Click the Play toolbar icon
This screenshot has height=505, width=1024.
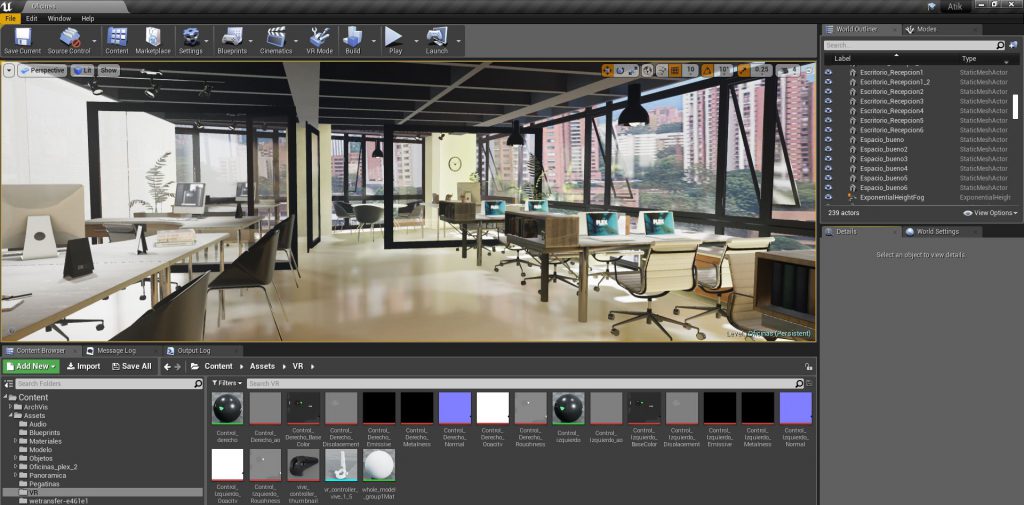pyautogui.click(x=395, y=41)
